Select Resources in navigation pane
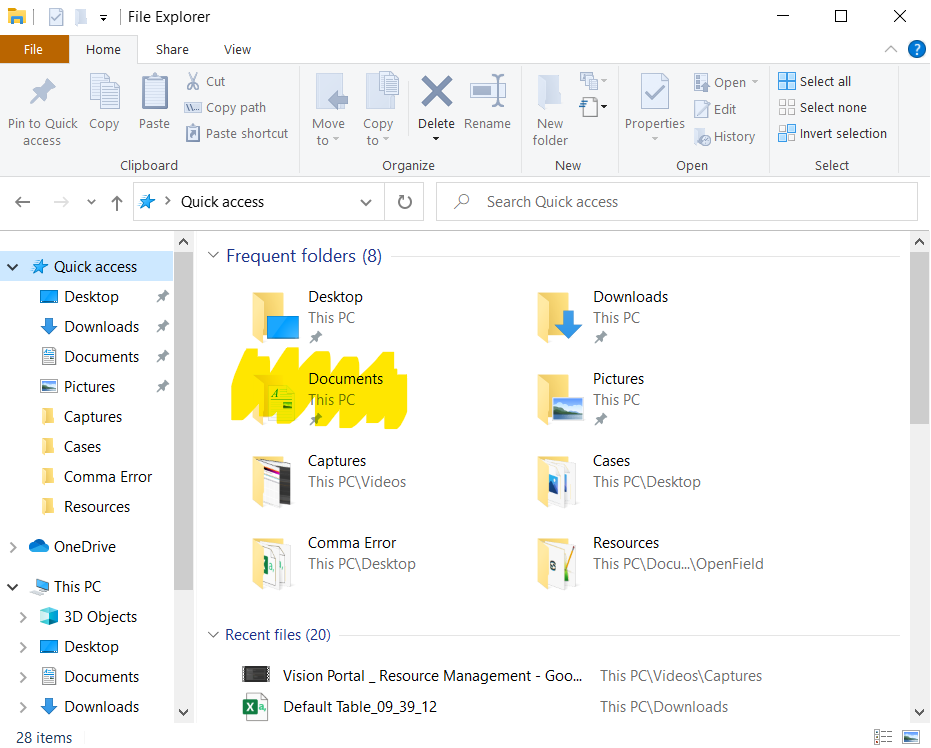931x748 pixels. pos(97,507)
